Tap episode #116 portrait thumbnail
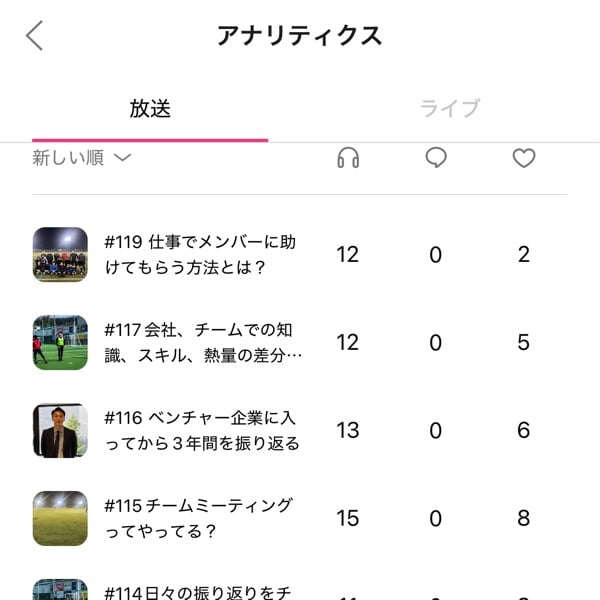 click(60, 430)
